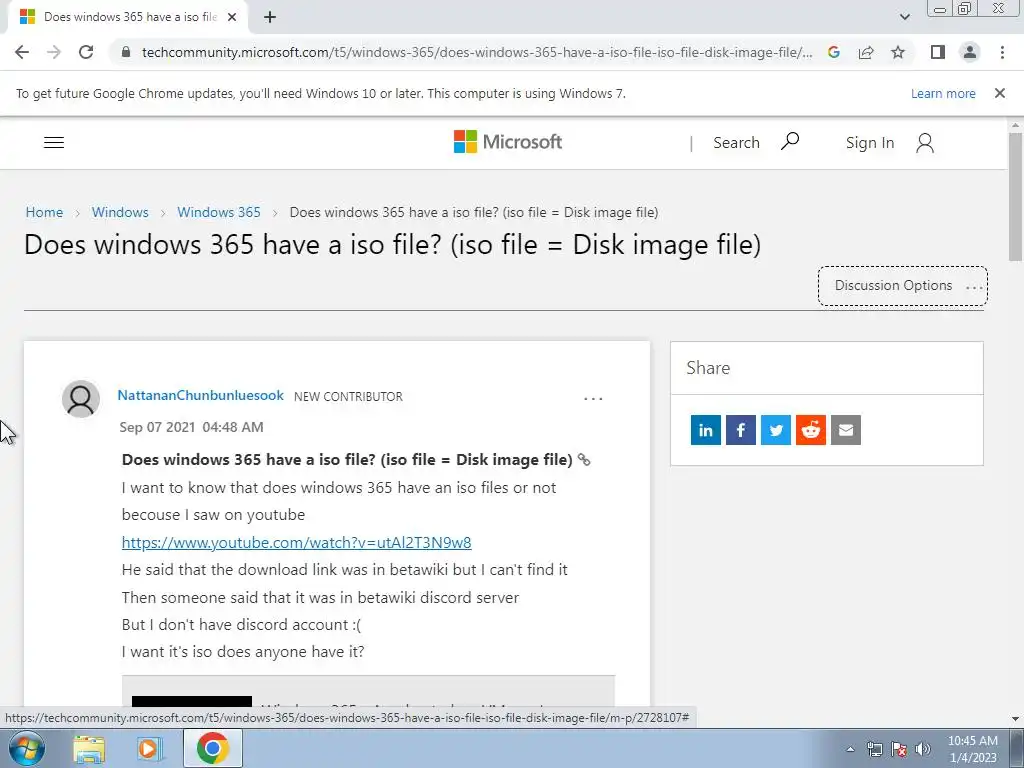Click the Microsoft logo
This screenshot has width=1024, height=768.
pos(507,142)
